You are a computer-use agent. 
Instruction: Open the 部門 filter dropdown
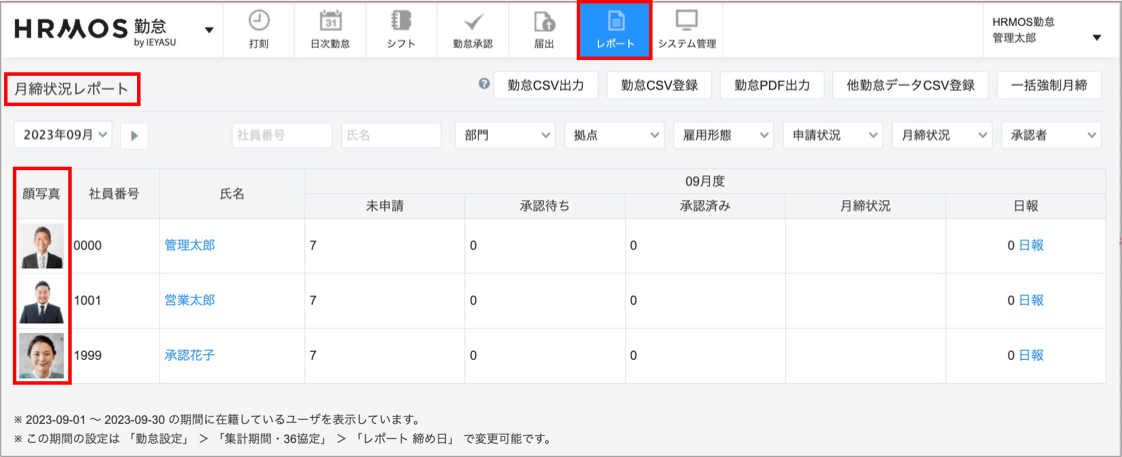pyautogui.click(x=504, y=135)
